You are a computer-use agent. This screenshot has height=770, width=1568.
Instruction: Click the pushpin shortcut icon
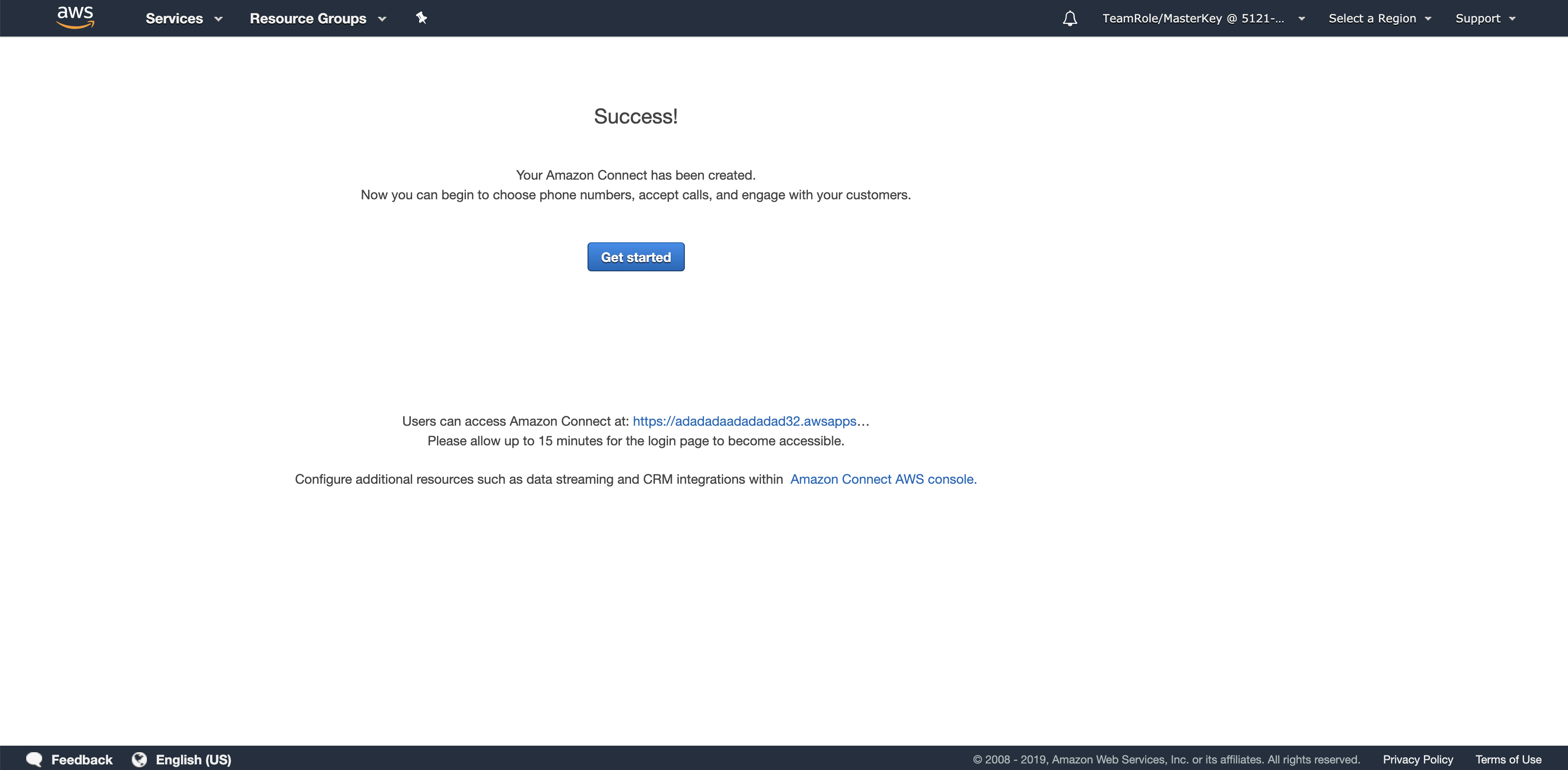421,18
